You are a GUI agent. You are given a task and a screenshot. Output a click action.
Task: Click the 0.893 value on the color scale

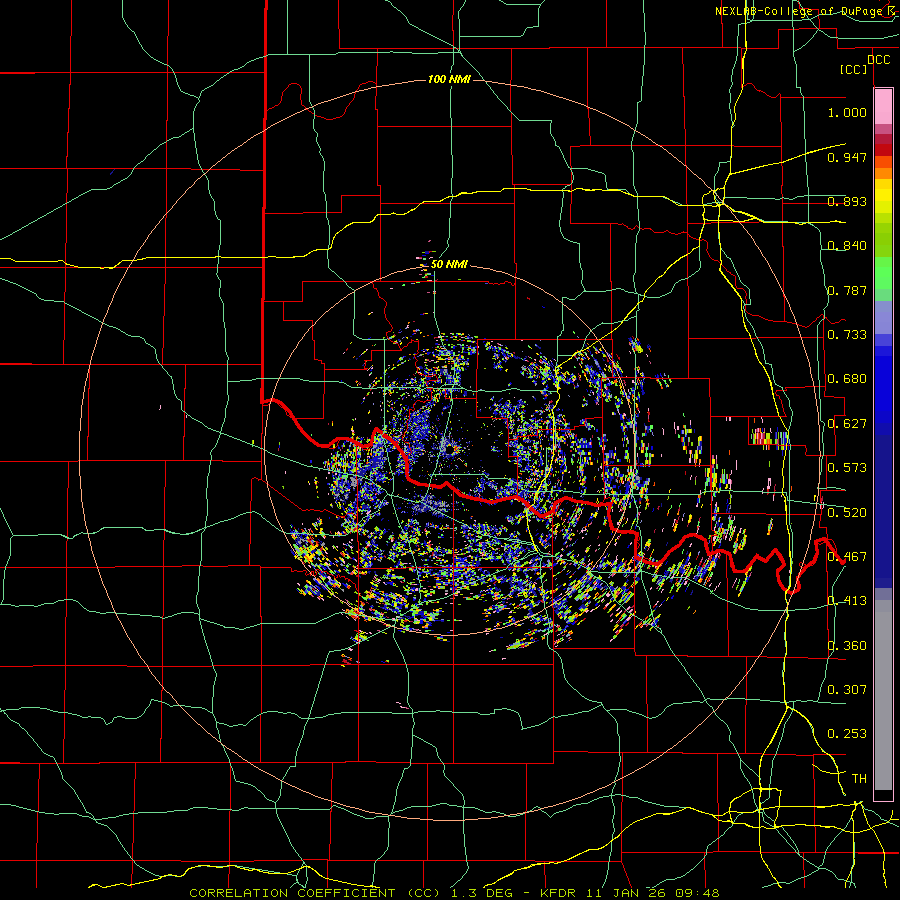[847, 201]
